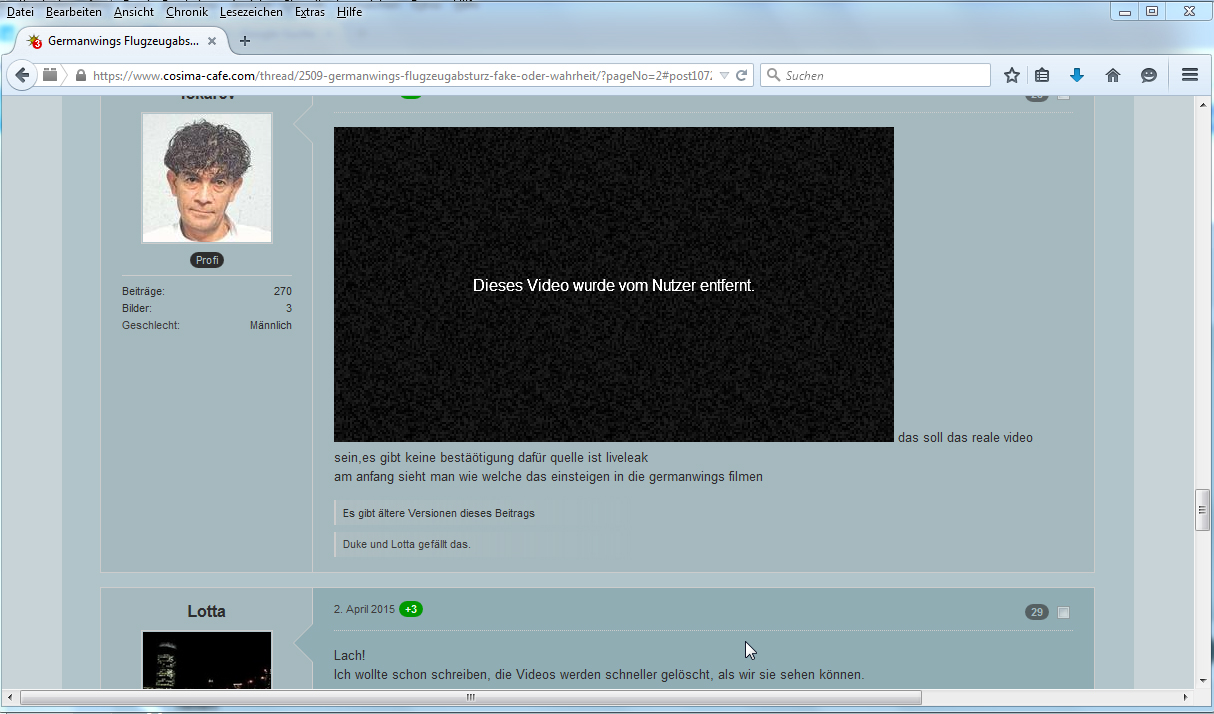The image size is (1214, 714).
Task: Tick the checkbox beside post number 29
Action: (x=1063, y=612)
